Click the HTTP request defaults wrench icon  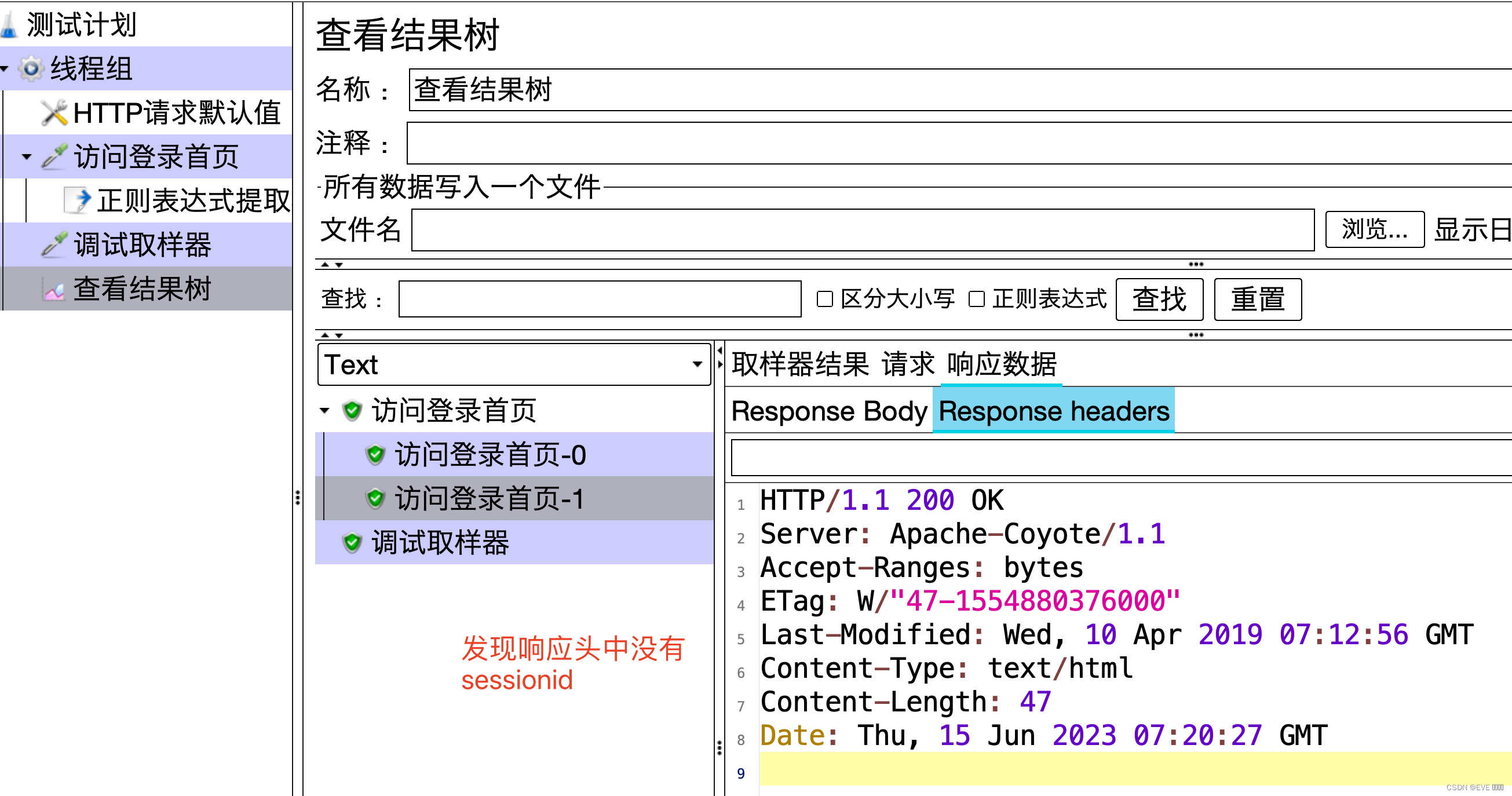(x=54, y=113)
